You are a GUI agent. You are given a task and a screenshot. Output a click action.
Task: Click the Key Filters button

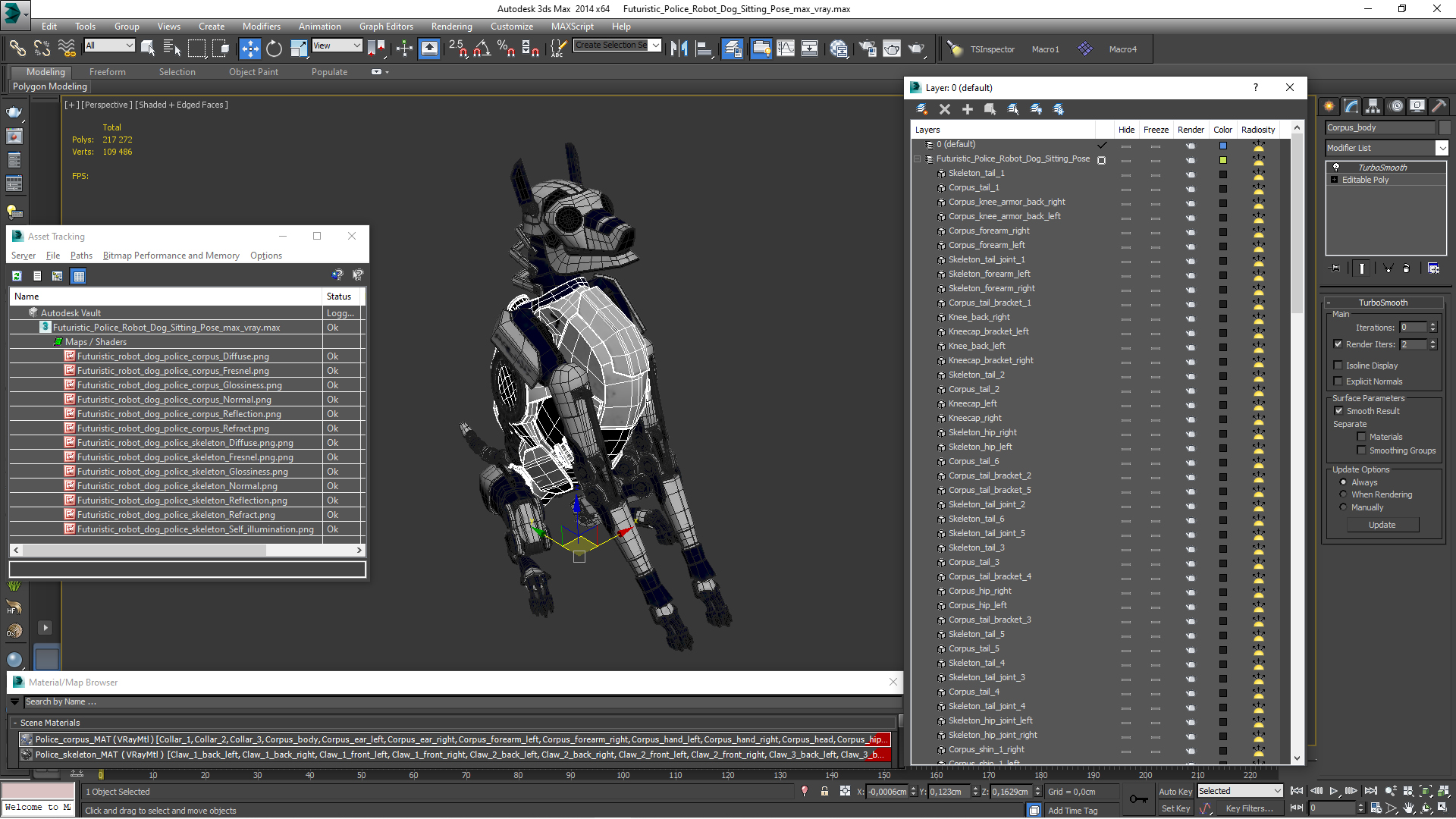(x=1249, y=808)
